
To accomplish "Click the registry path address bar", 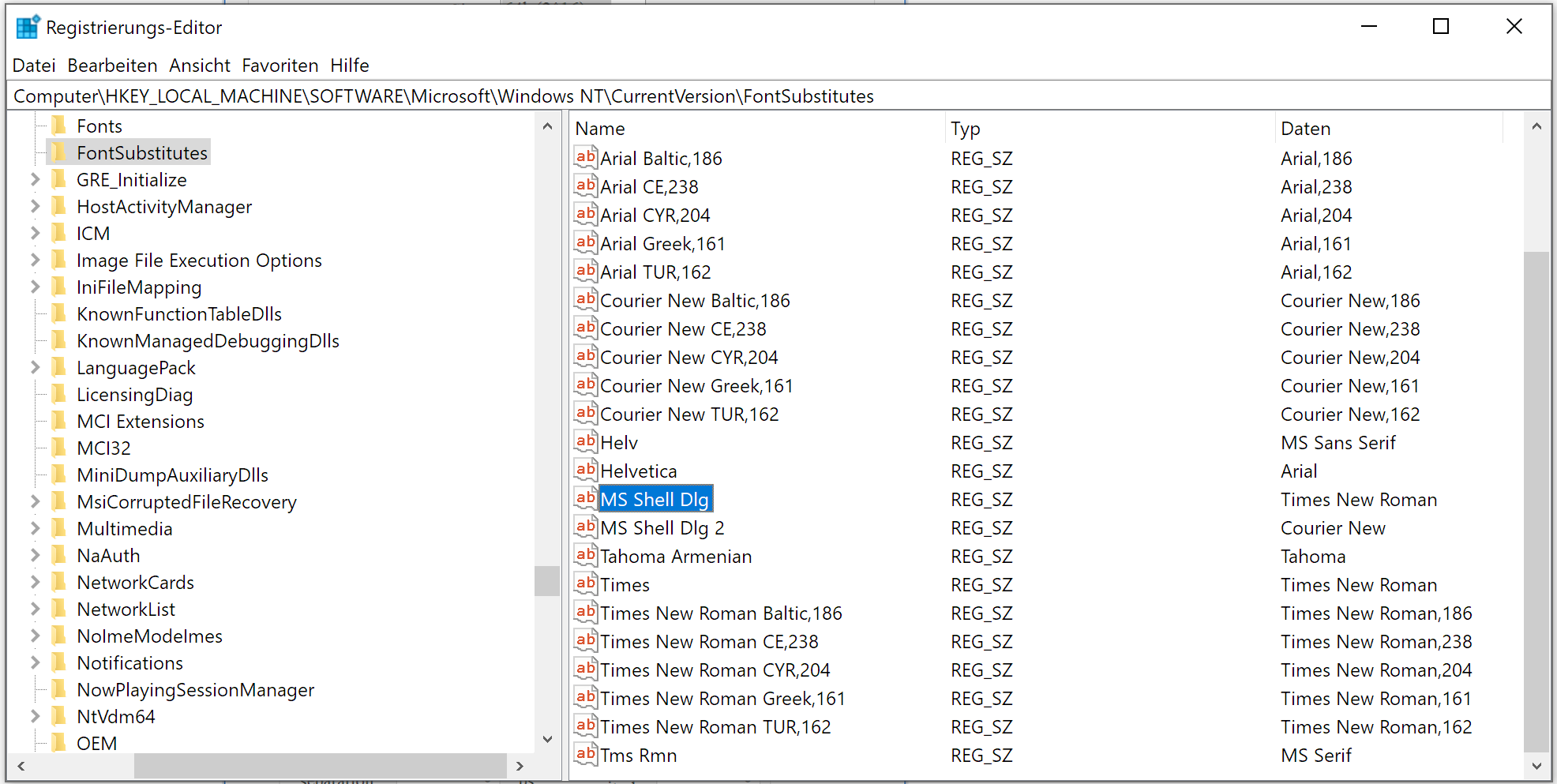I will [778, 96].
